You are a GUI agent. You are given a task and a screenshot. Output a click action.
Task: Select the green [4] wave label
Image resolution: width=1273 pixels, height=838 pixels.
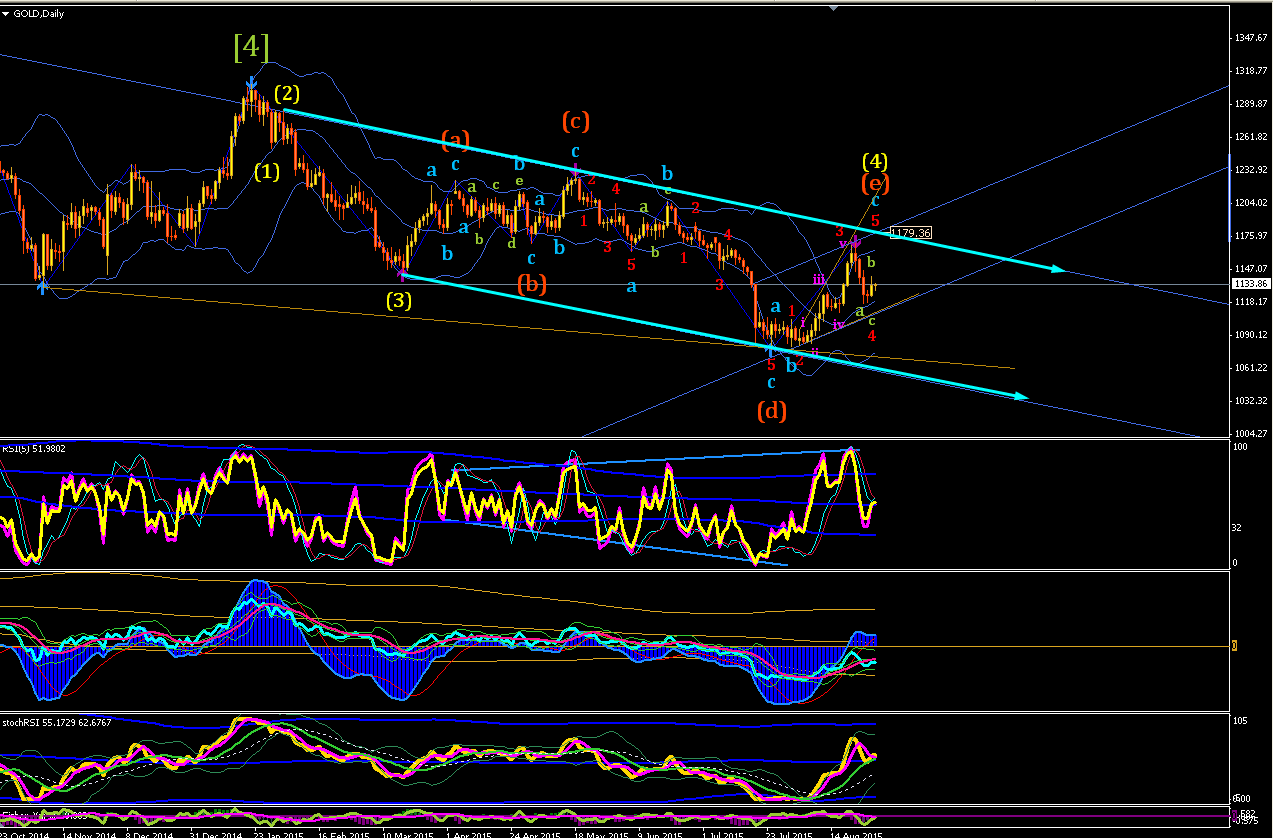pyautogui.click(x=251, y=47)
